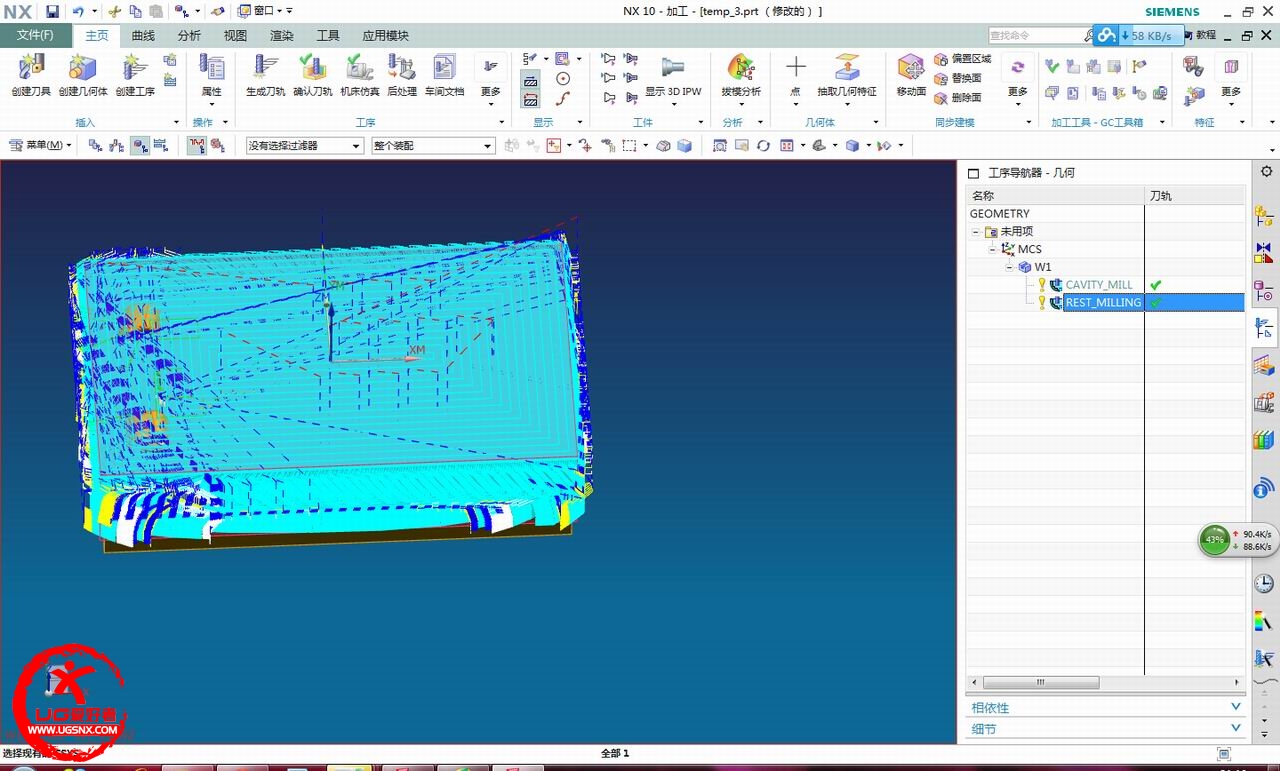Viewport: 1280px width, 771px height.
Task: Click the 偏置区域 offset region tool
Action: click(x=962, y=59)
